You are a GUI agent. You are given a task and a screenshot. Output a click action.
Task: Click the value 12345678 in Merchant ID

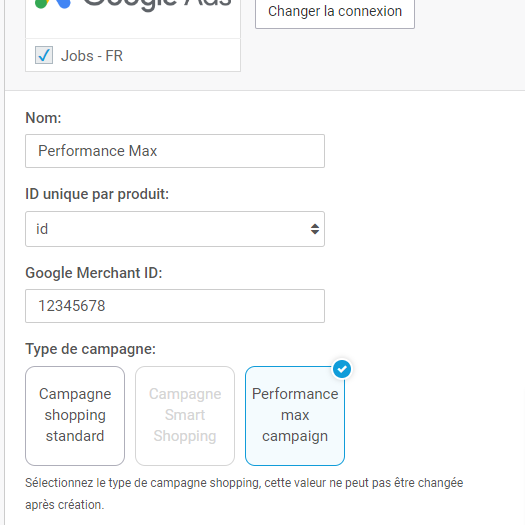pyautogui.click(x=72, y=306)
